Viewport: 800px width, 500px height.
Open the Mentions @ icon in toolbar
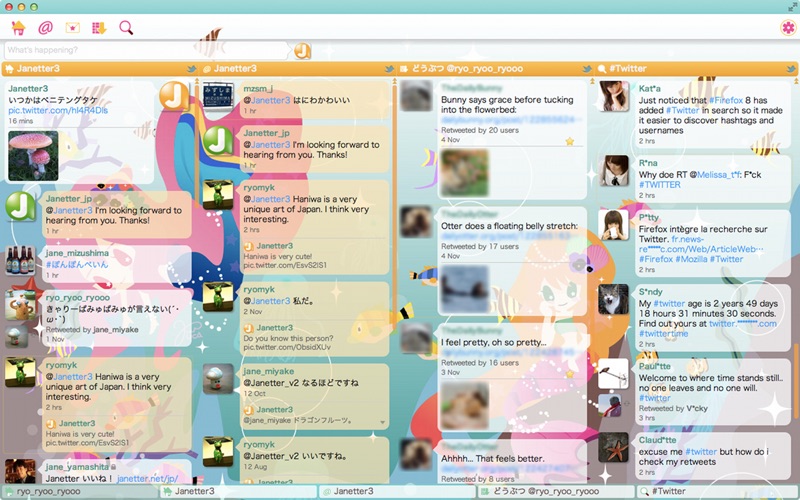[x=45, y=28]
